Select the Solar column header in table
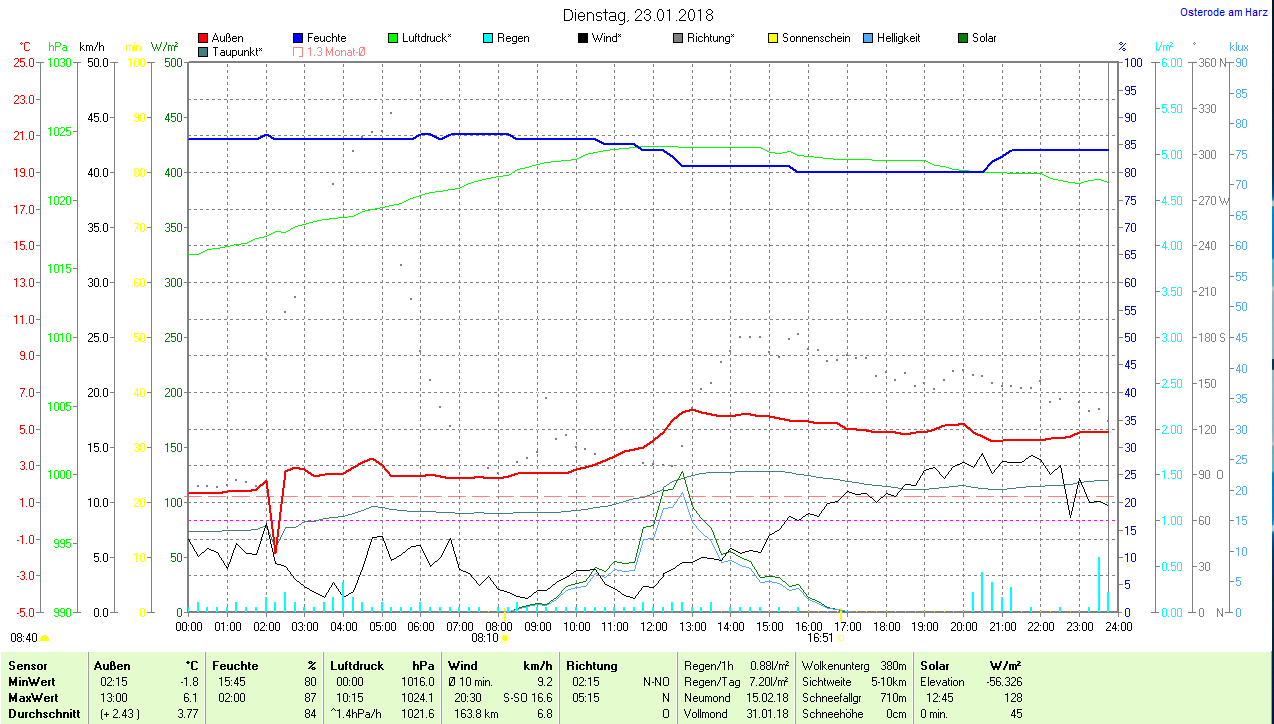1274x724 pixels. [935, 665]
